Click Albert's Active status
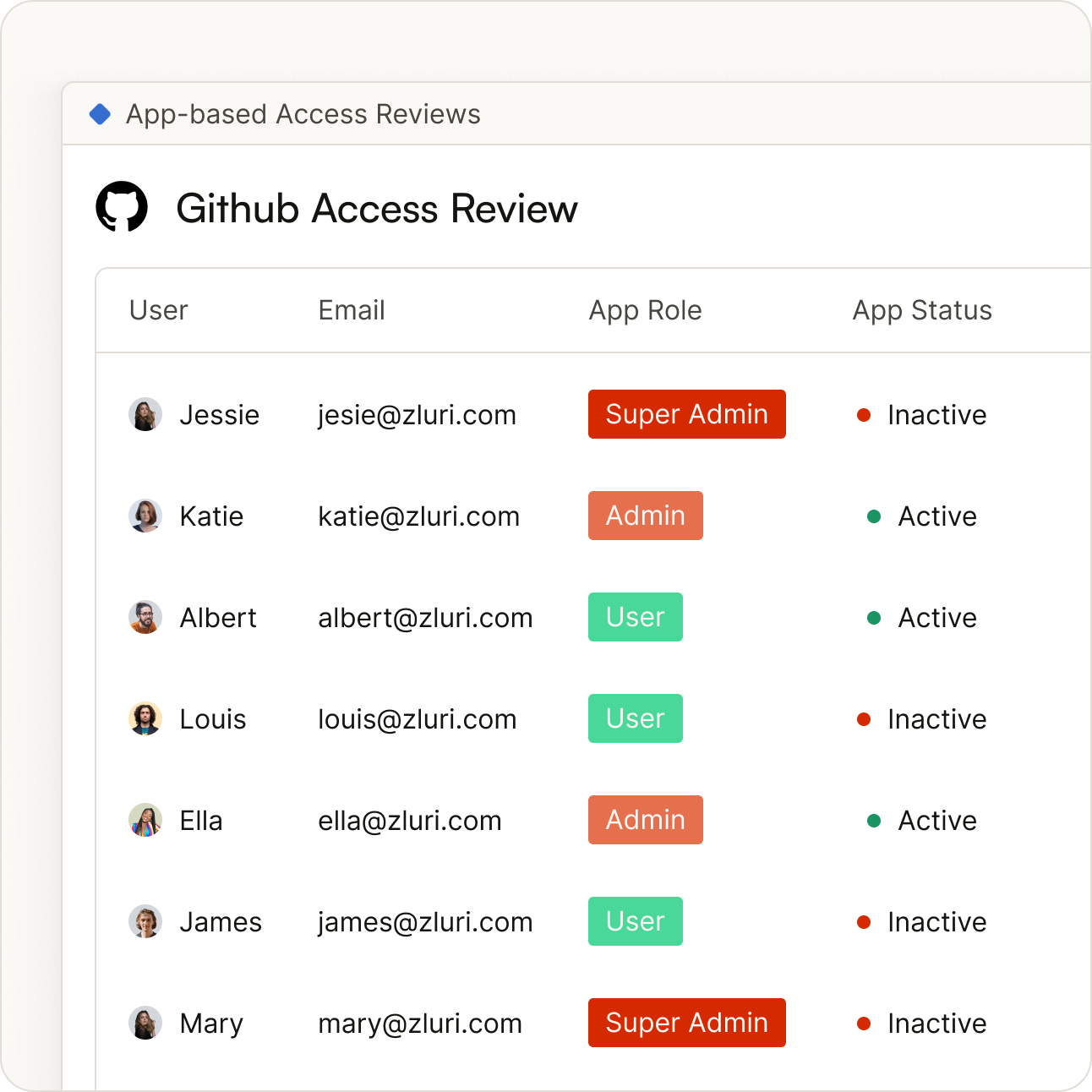The width and height of the screenshot is (1092, 1092). point(922,618)
